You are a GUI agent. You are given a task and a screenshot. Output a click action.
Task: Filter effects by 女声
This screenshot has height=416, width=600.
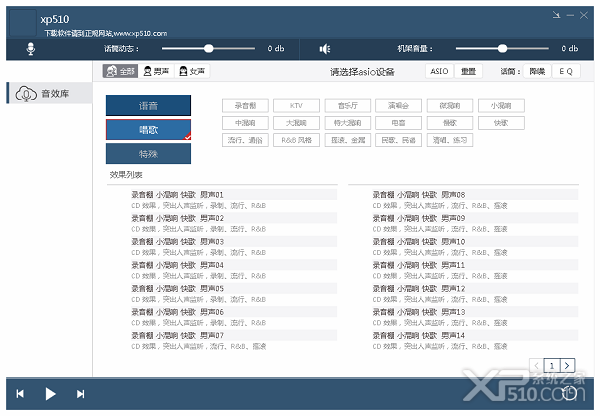pos(192,71)
